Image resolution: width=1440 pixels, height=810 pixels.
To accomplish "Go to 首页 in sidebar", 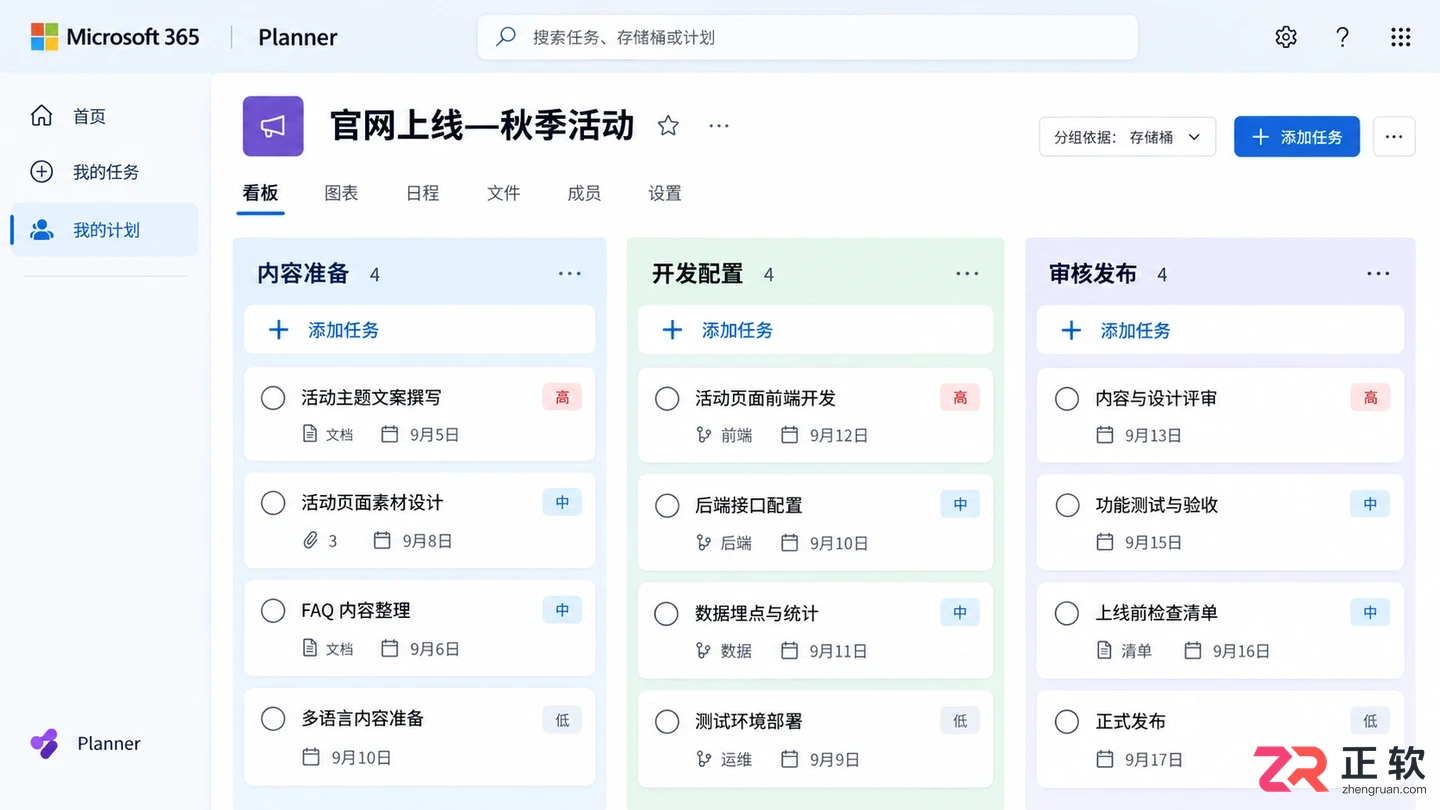I will pyautogui.click(x=104, y=116).
